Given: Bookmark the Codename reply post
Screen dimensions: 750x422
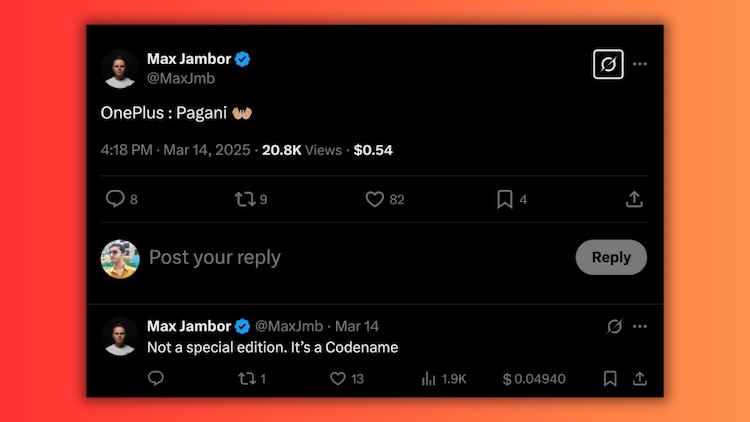Looking at the screenshot, I should click(610, 378).
